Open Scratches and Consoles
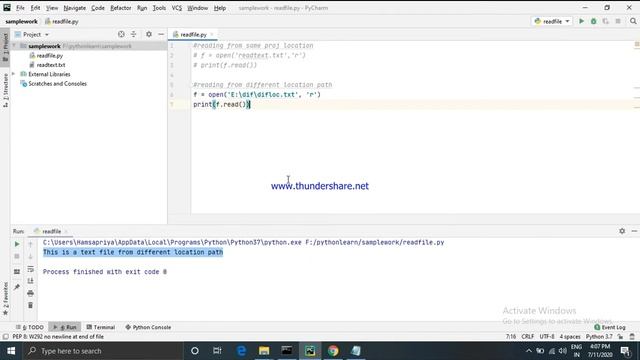Image resolution: width=640 pixels, height=360 pixels. (x=53, y=84)
